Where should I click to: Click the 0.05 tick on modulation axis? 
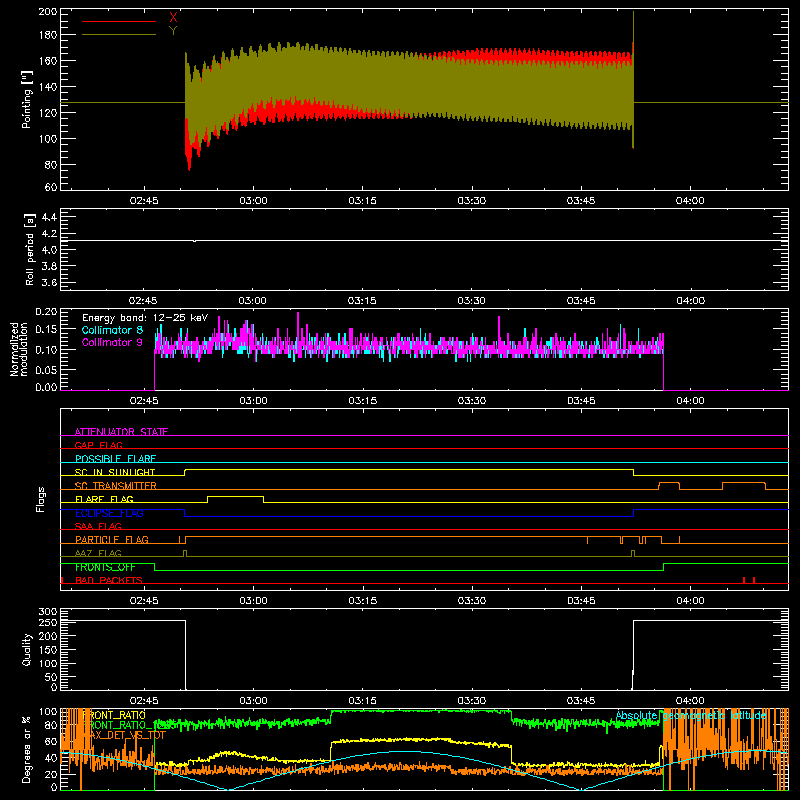[46, 369]
